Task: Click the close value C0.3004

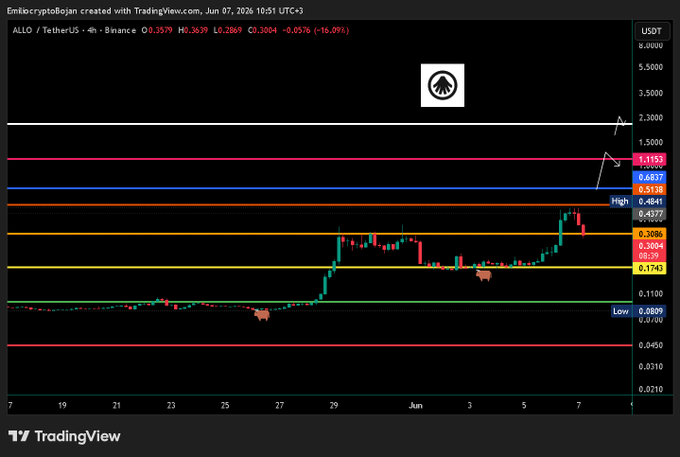Action: click(x=262, y=30)
